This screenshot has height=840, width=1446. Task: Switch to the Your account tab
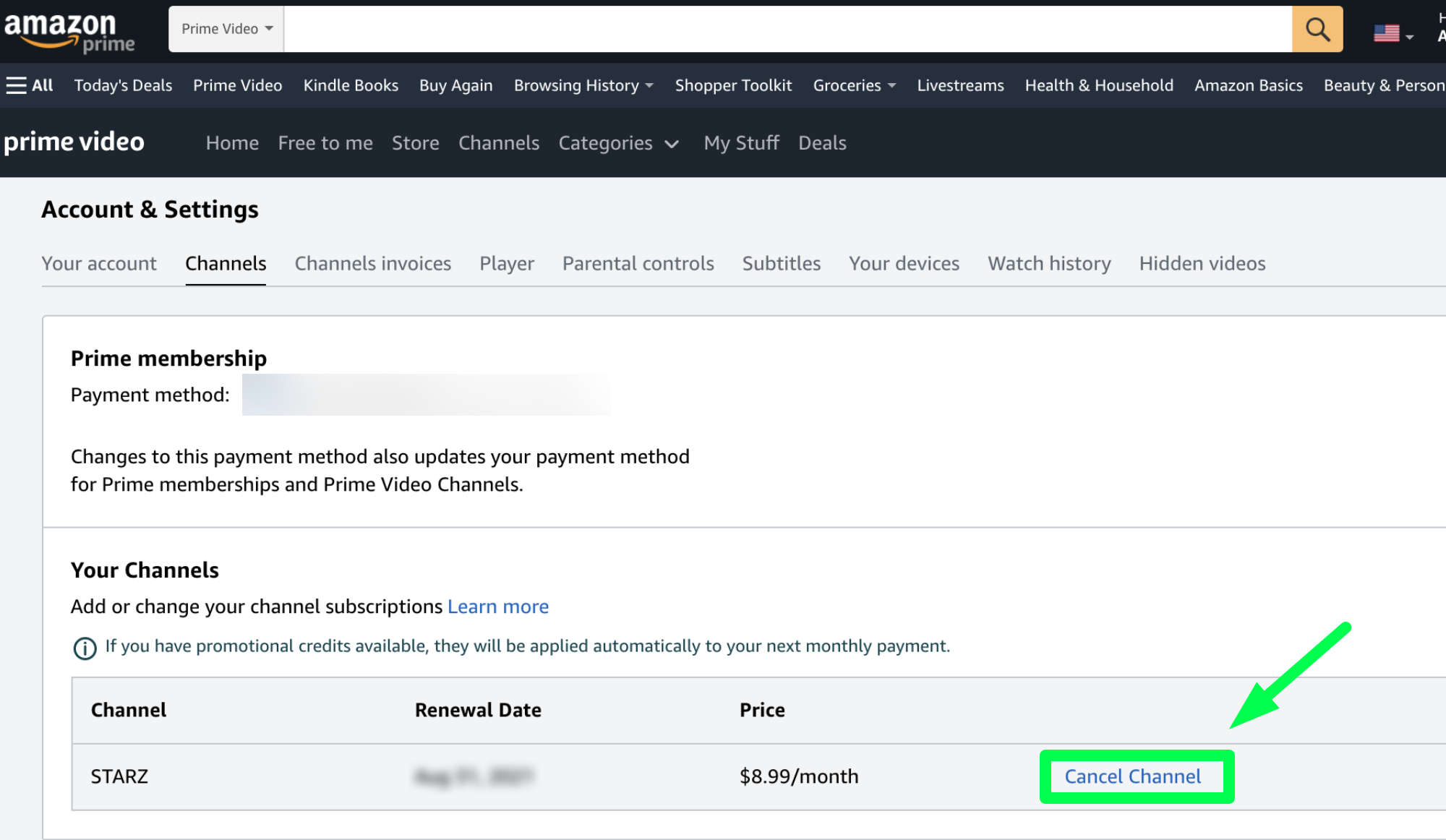(98, 262)
